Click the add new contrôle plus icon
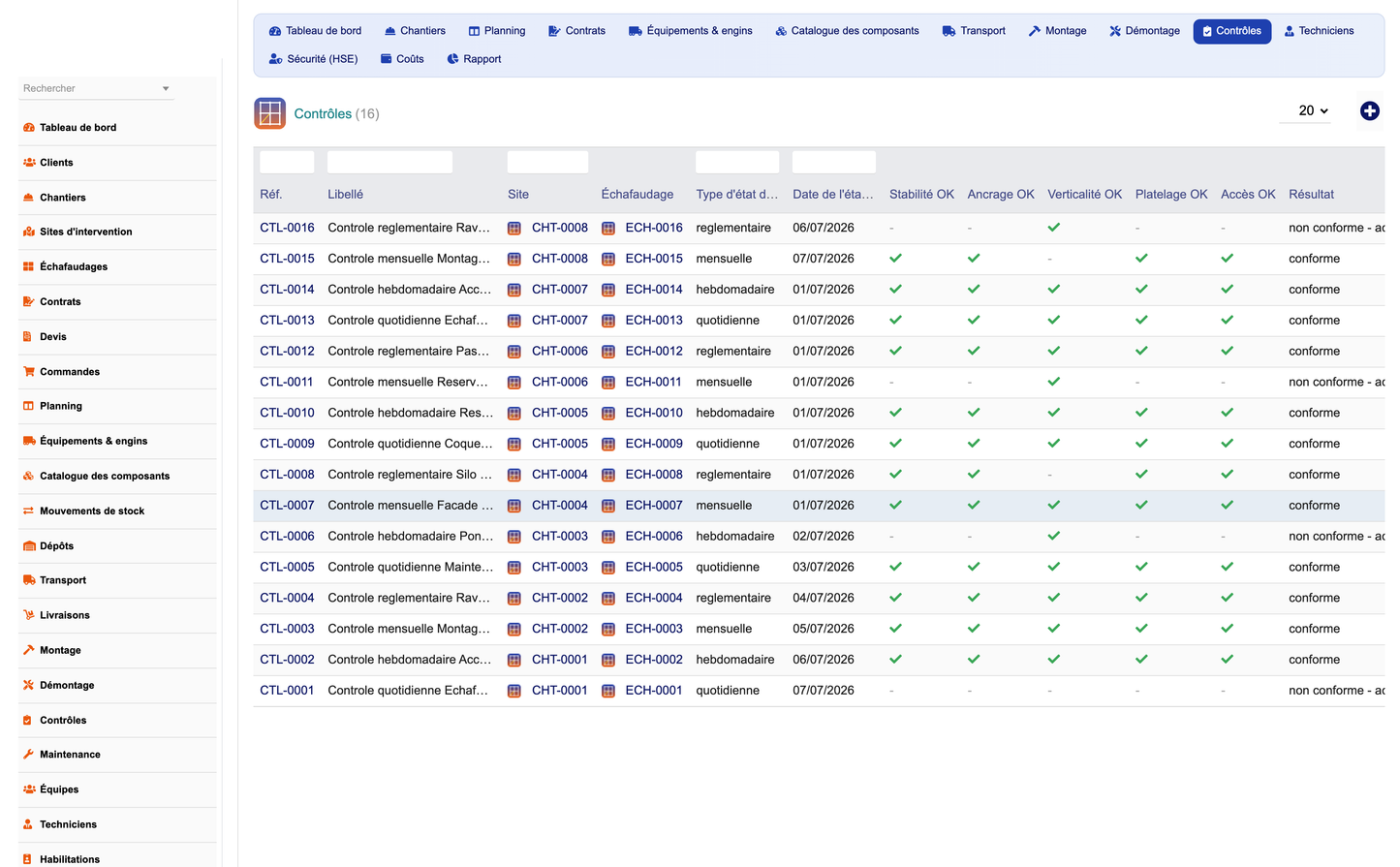 pos(1369,111)
